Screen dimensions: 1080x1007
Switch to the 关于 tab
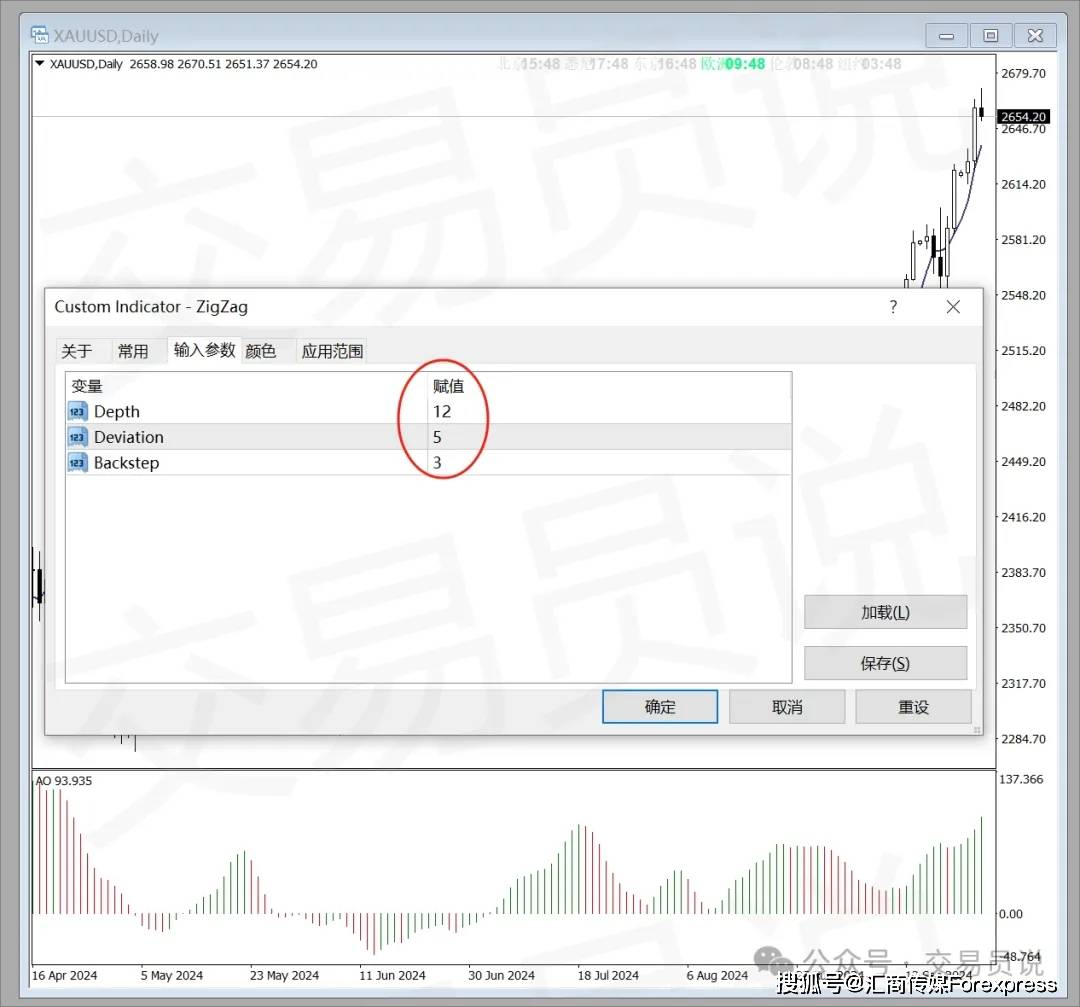[77, 351]
